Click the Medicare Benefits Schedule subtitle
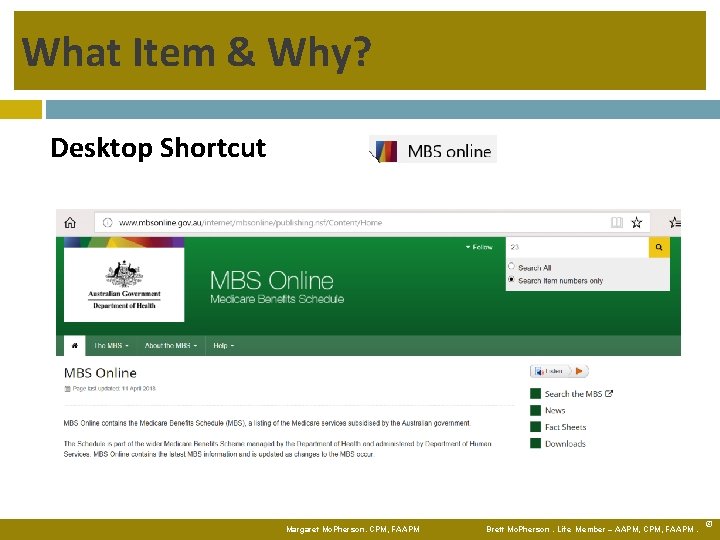The image size is (720, 540). 277,299
